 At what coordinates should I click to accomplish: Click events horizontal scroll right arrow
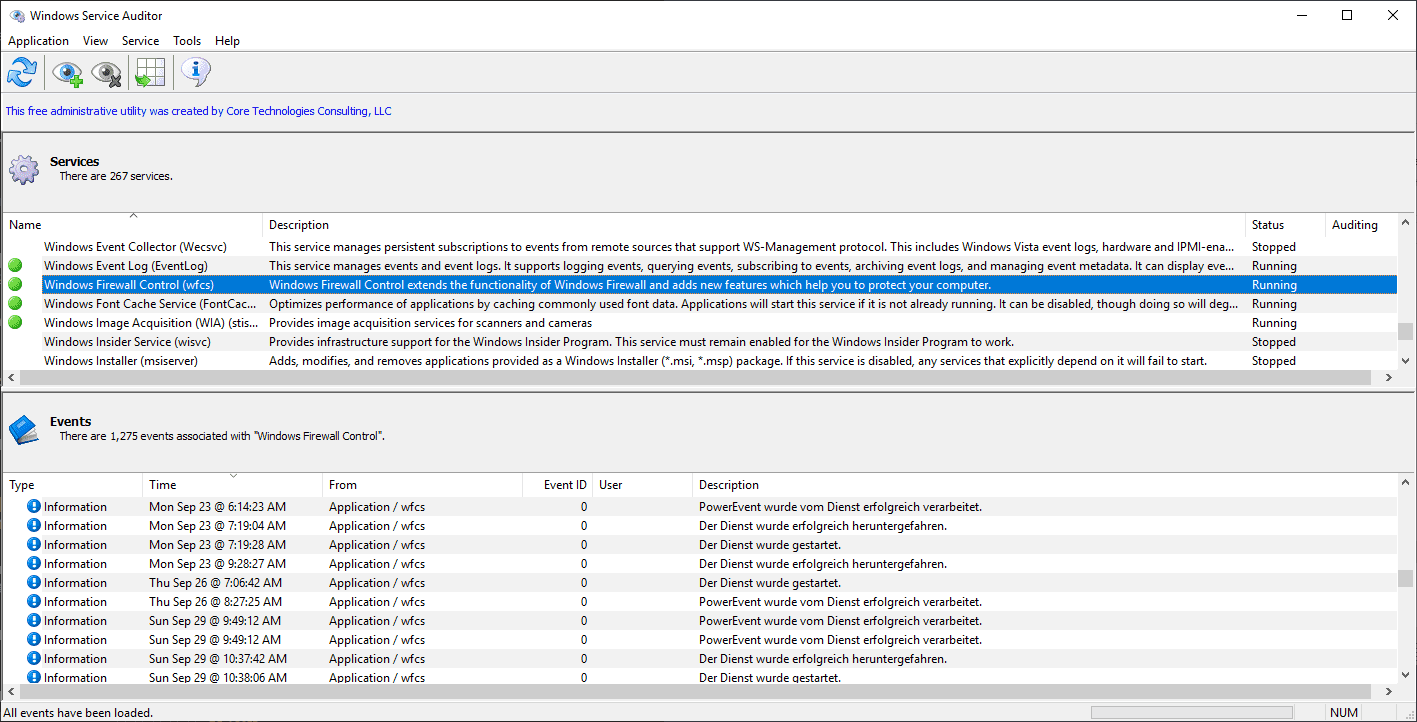coord(1388,692)
